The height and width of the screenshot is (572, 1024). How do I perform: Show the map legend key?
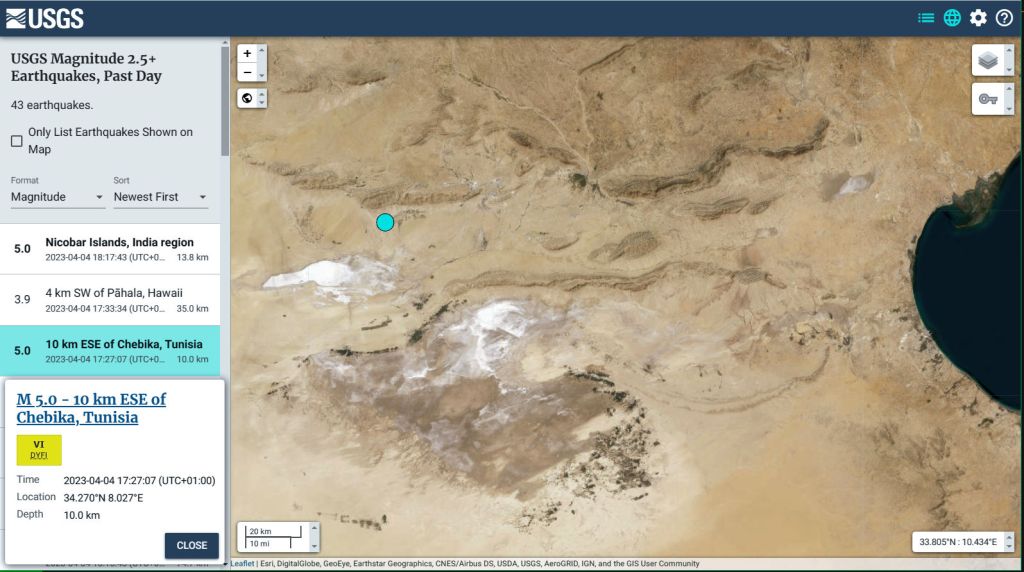(988, 99)
